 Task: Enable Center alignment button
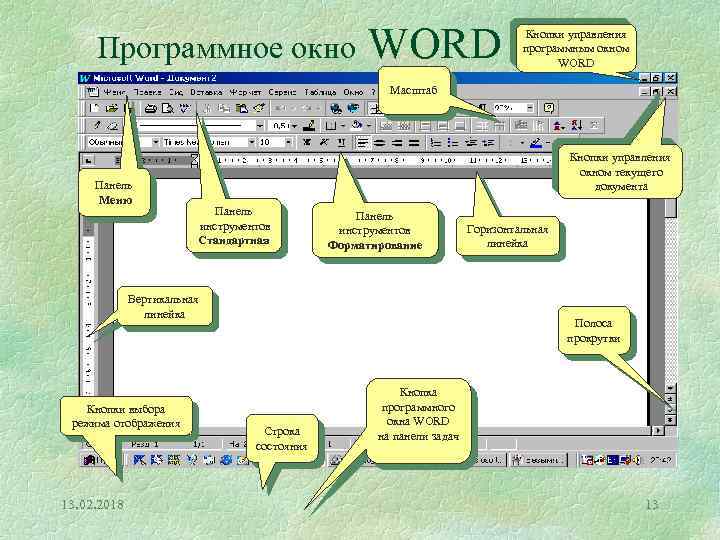(x=380, y=143)
